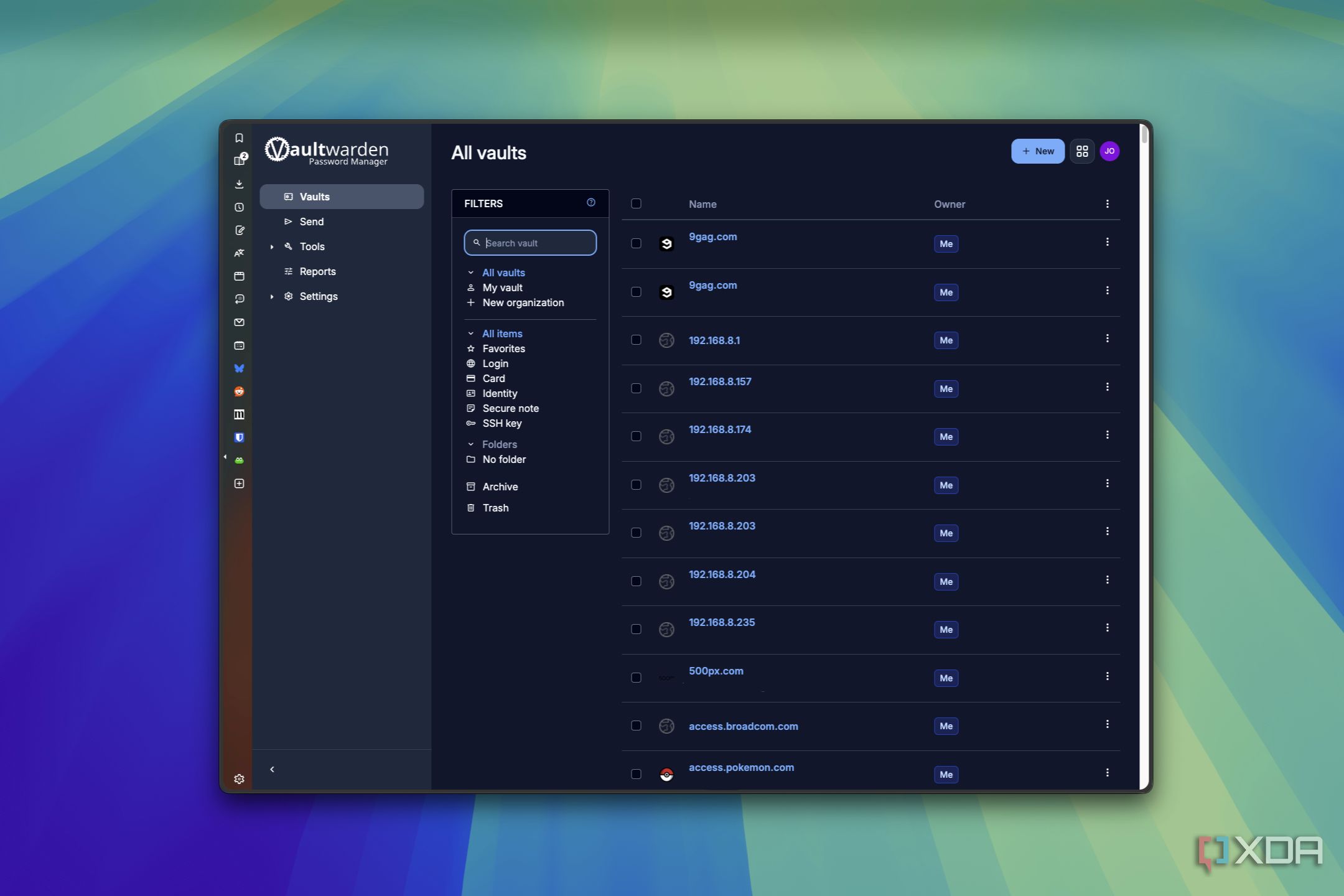This screenshot has width=1344, height=896.
Task: Open the history clock icon in sidebar
Action: pos(239,207)
